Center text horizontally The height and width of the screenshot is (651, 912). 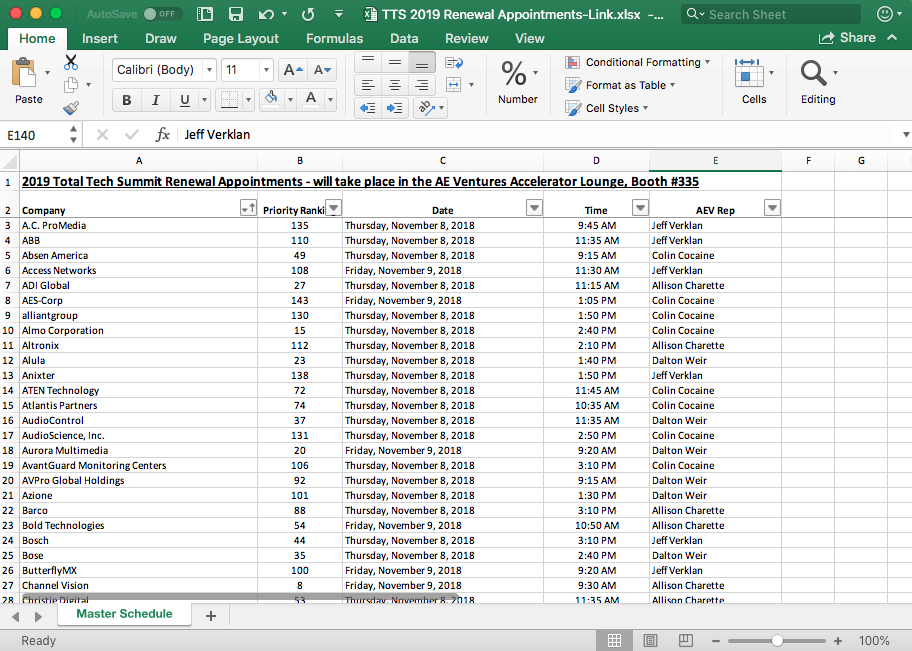(x=395, y=85)
